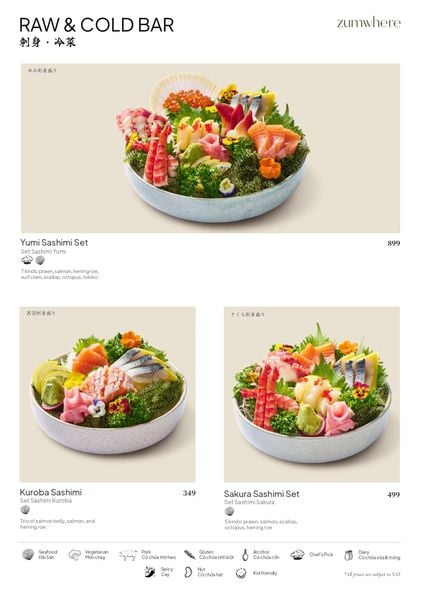The width and height of the screenshot is (425, 600).
Task: Select the Yumi Sashimi Set title
Action: click(x=54, y=242)
